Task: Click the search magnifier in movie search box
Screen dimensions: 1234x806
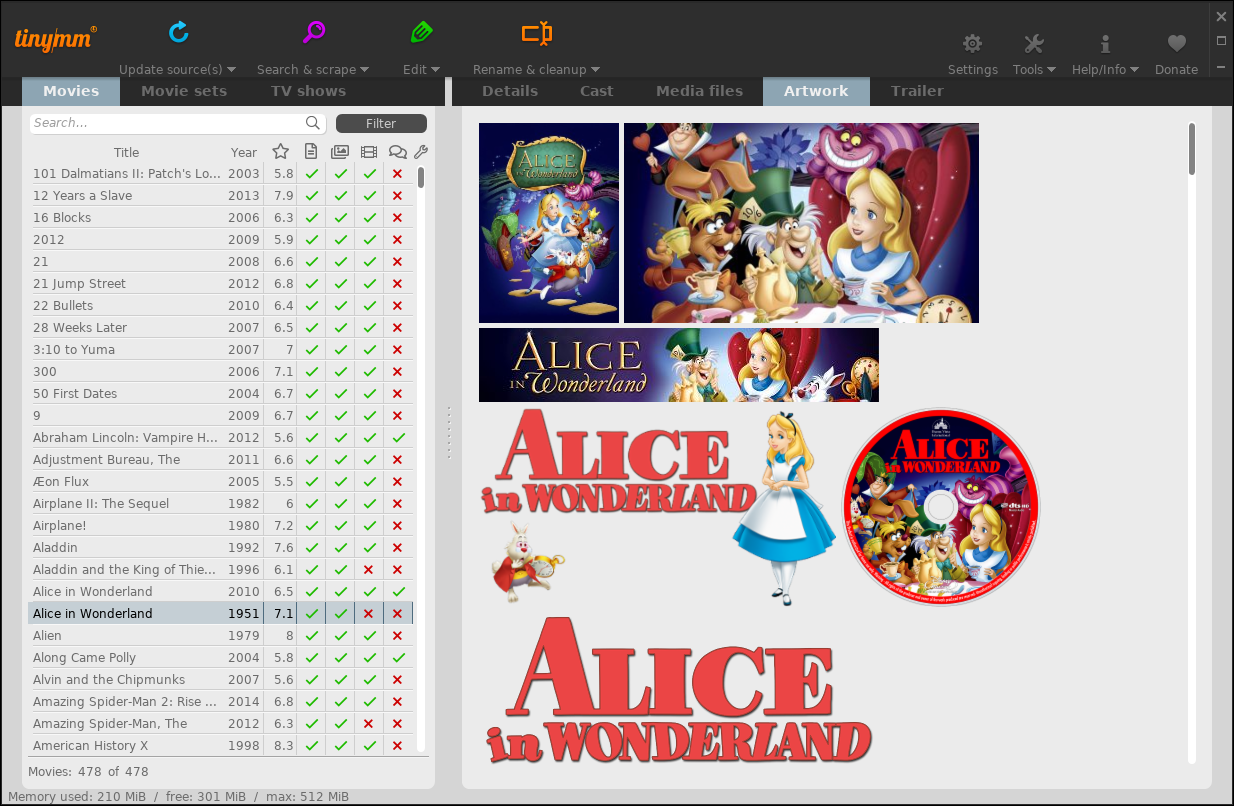Action: click(x=313, y=123)
